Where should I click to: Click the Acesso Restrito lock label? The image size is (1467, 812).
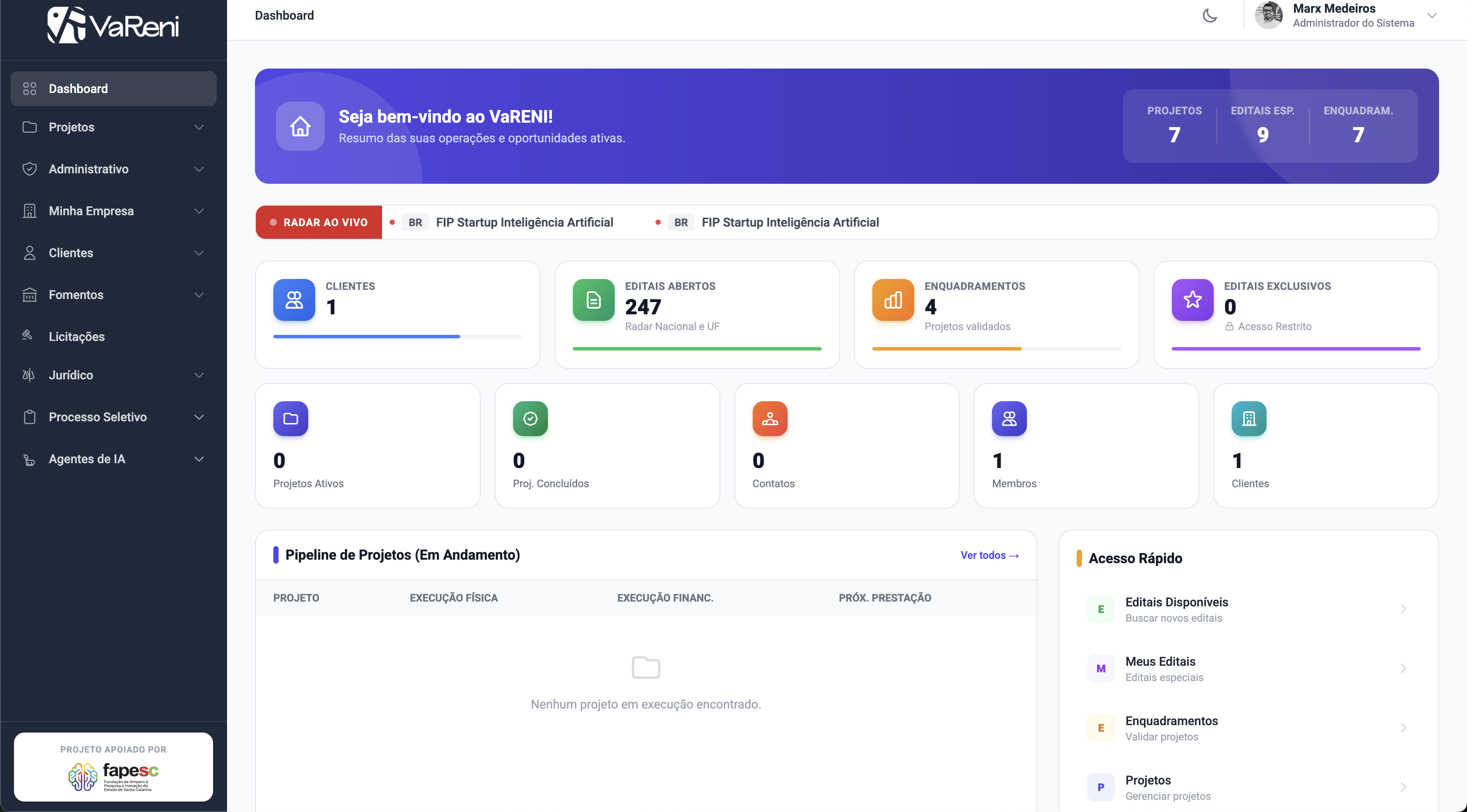[1268, 326]
